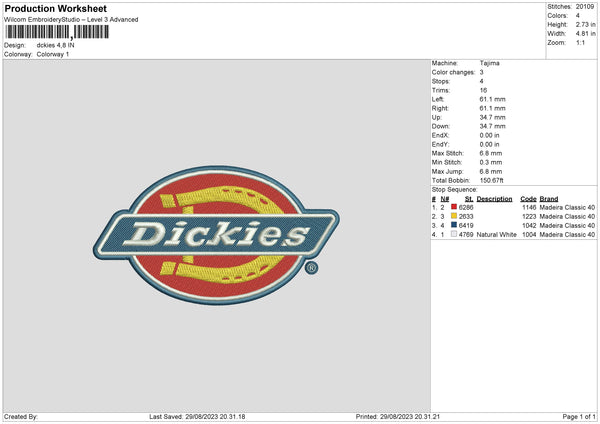Click the Trims value 16

point(483,90)
